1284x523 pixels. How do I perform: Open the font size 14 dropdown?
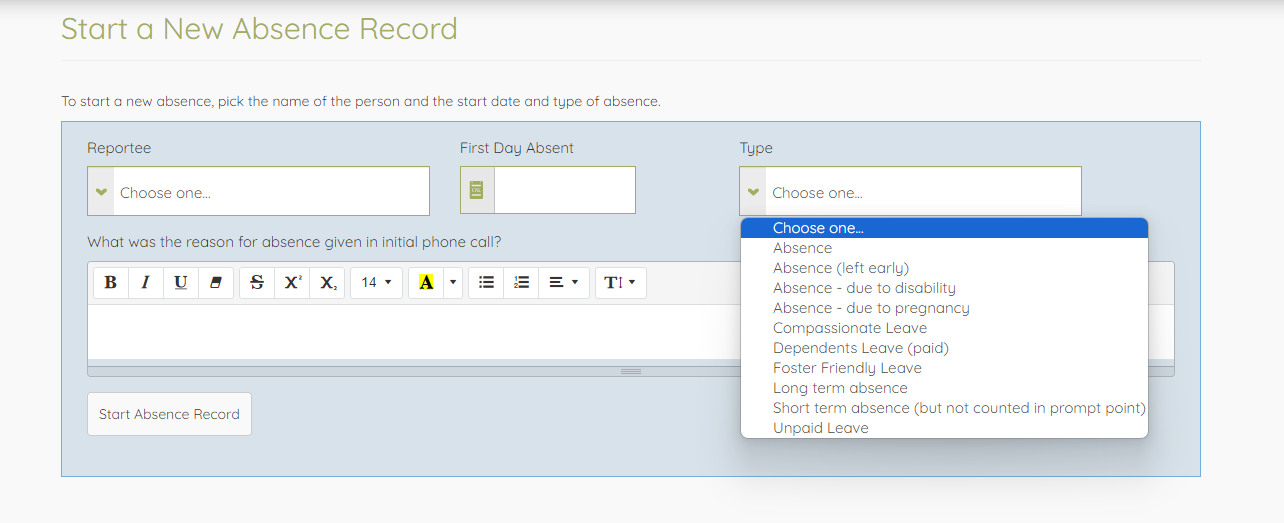coord(376,283)
